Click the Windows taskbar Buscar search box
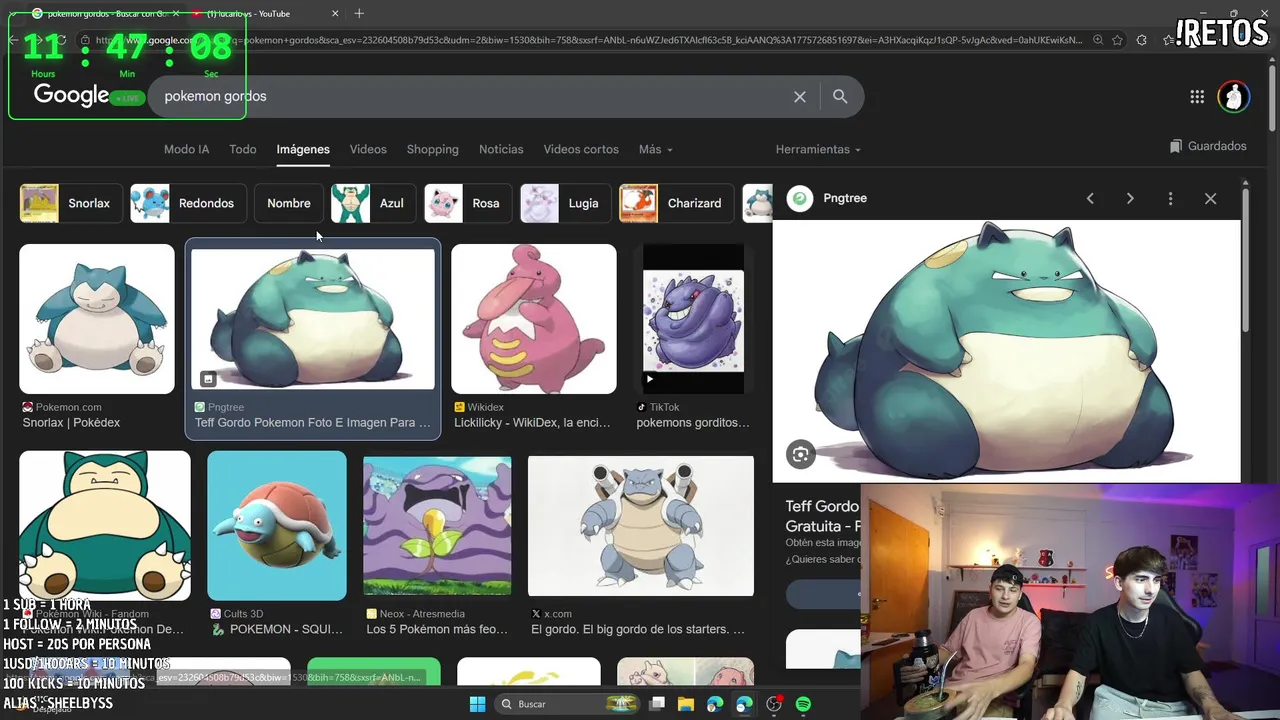Viewport: 1280px width, 720px height. point(567,704)
